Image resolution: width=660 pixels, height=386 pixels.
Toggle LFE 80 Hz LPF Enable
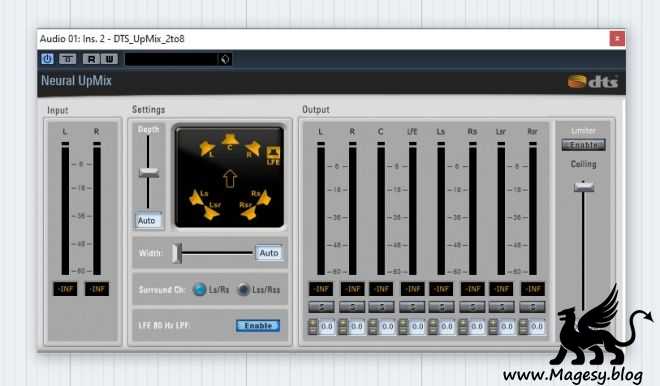click(x=258, y=325)
